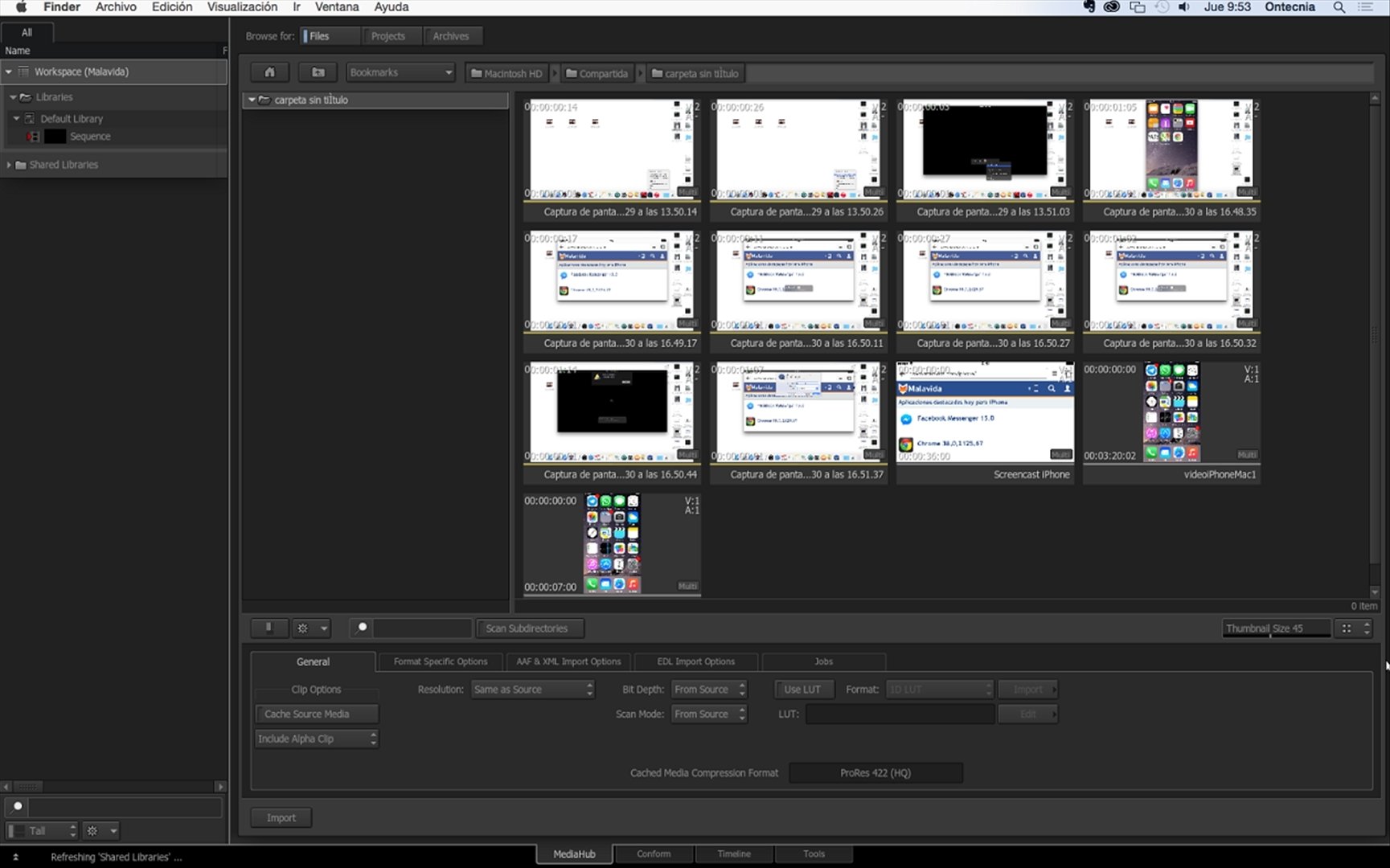Switch to AAF & XML Import Options tab

568,661
